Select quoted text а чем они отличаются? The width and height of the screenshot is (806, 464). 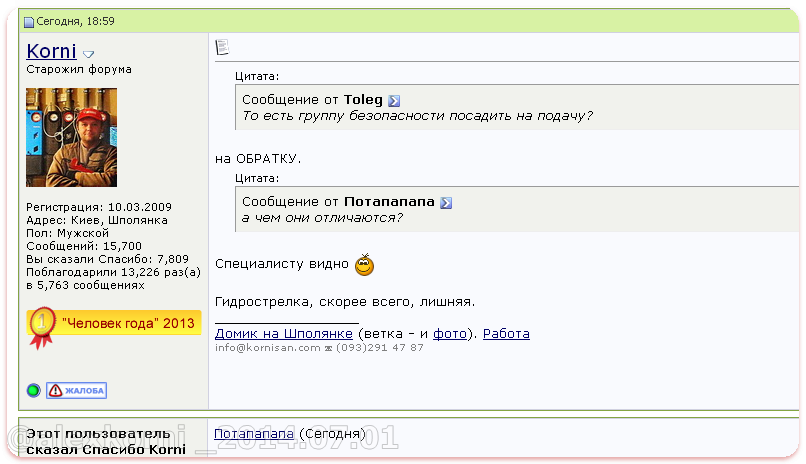(x=322, y=218)
